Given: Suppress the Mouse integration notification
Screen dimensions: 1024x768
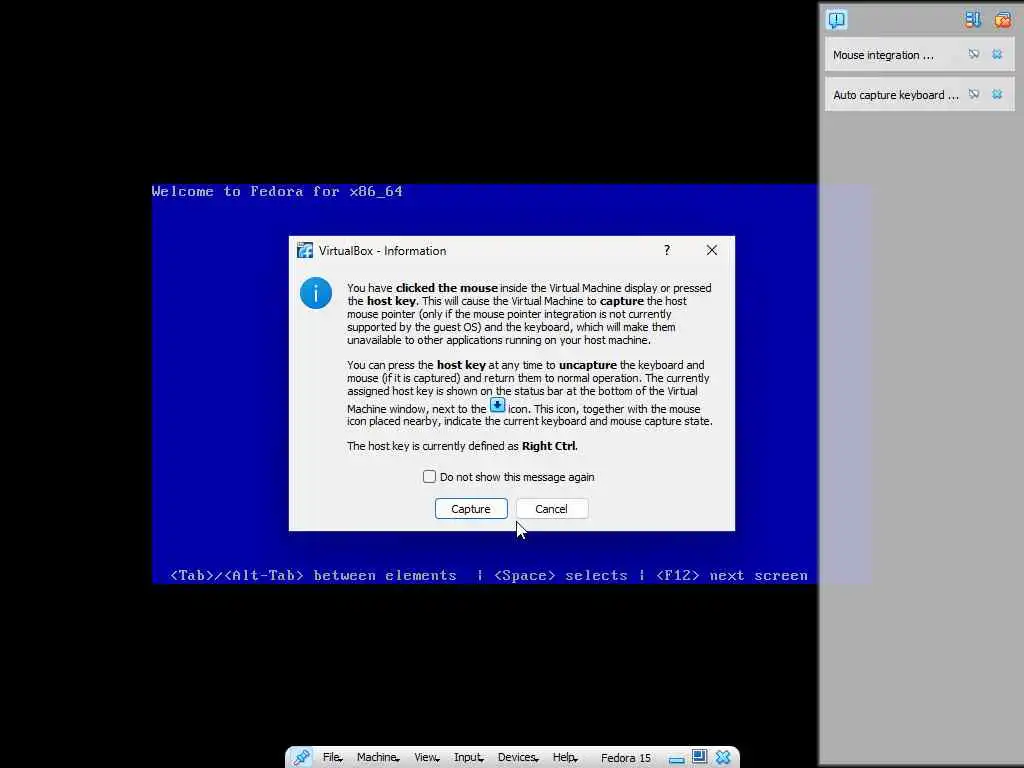Looking at the screenshot, I should coord(974,54).
